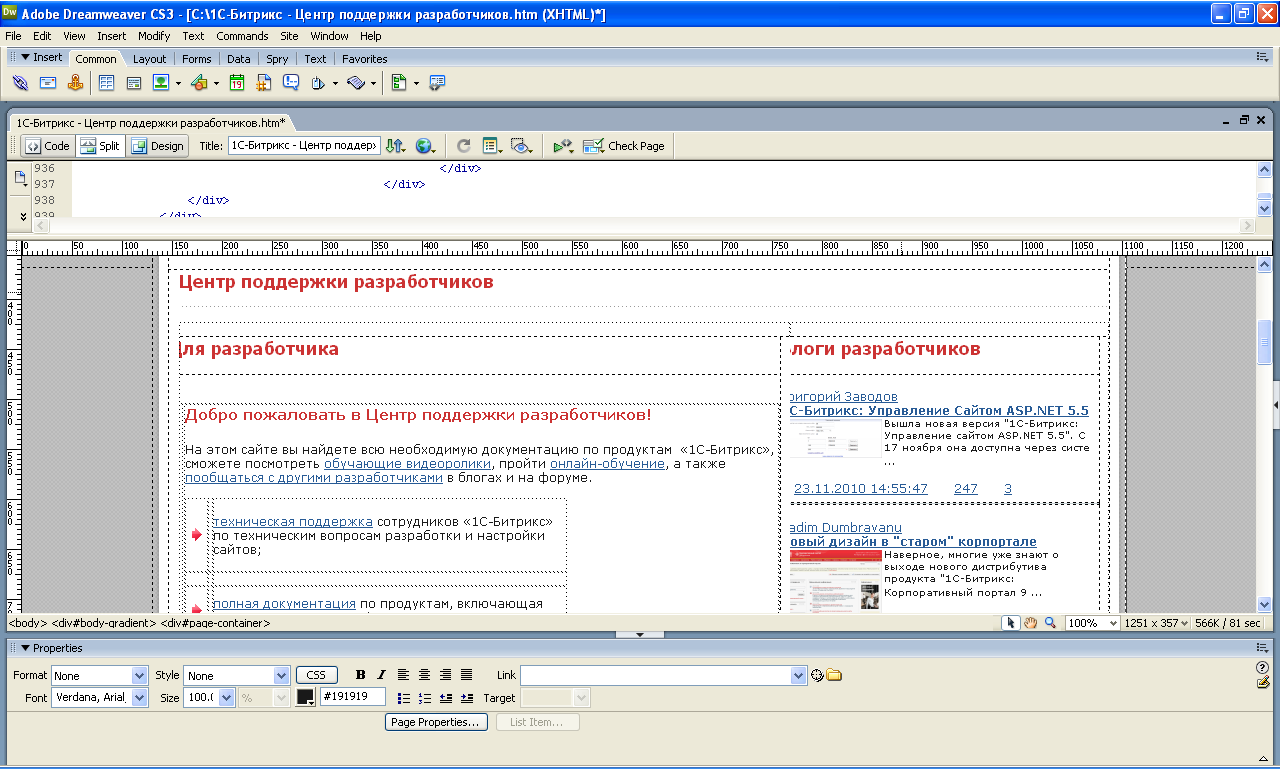Open the Tag Chooser
The width and height of the screenshot is (1280, 769).
coord(437,83)
